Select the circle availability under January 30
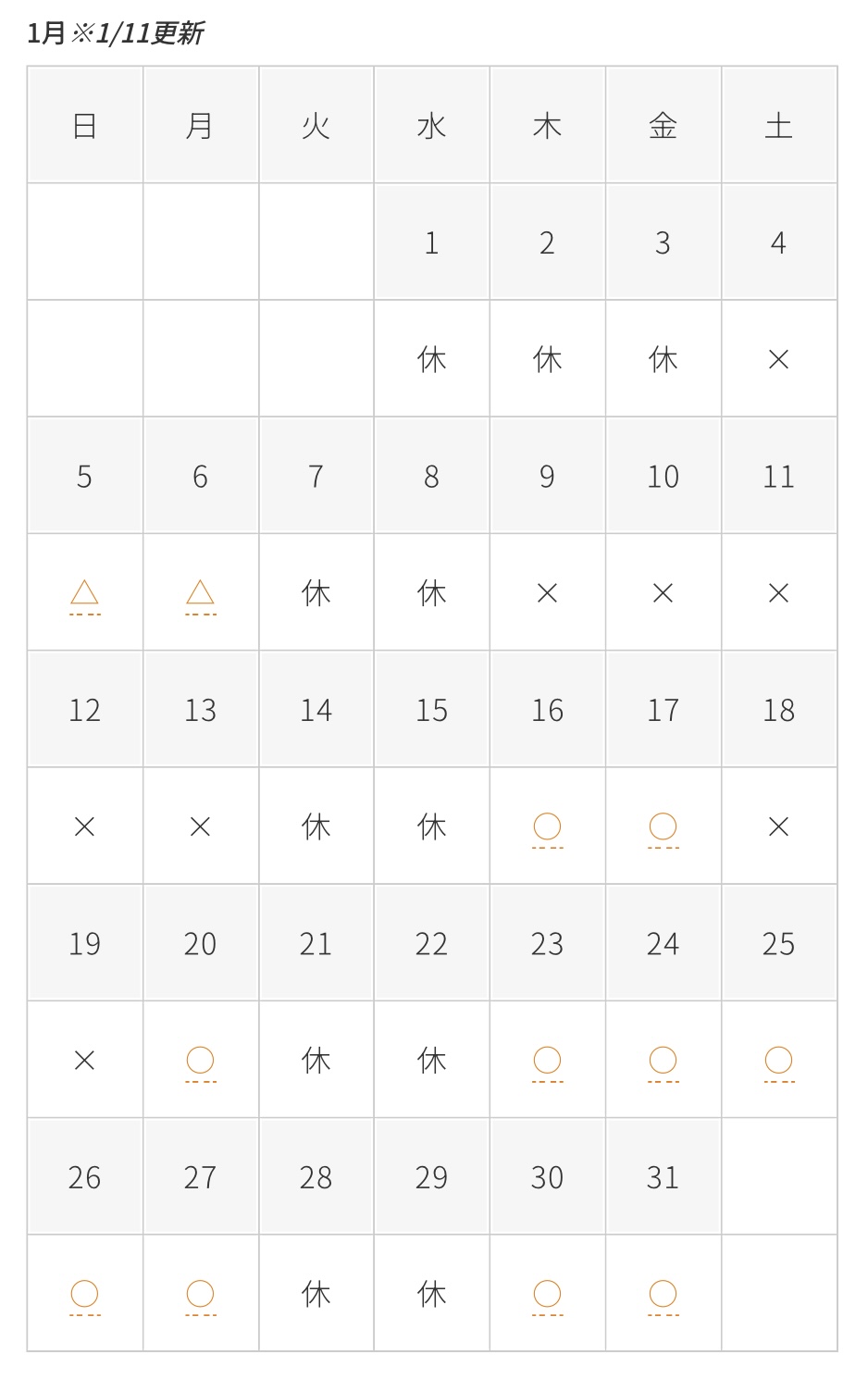This screenshot has height=1379, width=868. [x=547, y=1294]
